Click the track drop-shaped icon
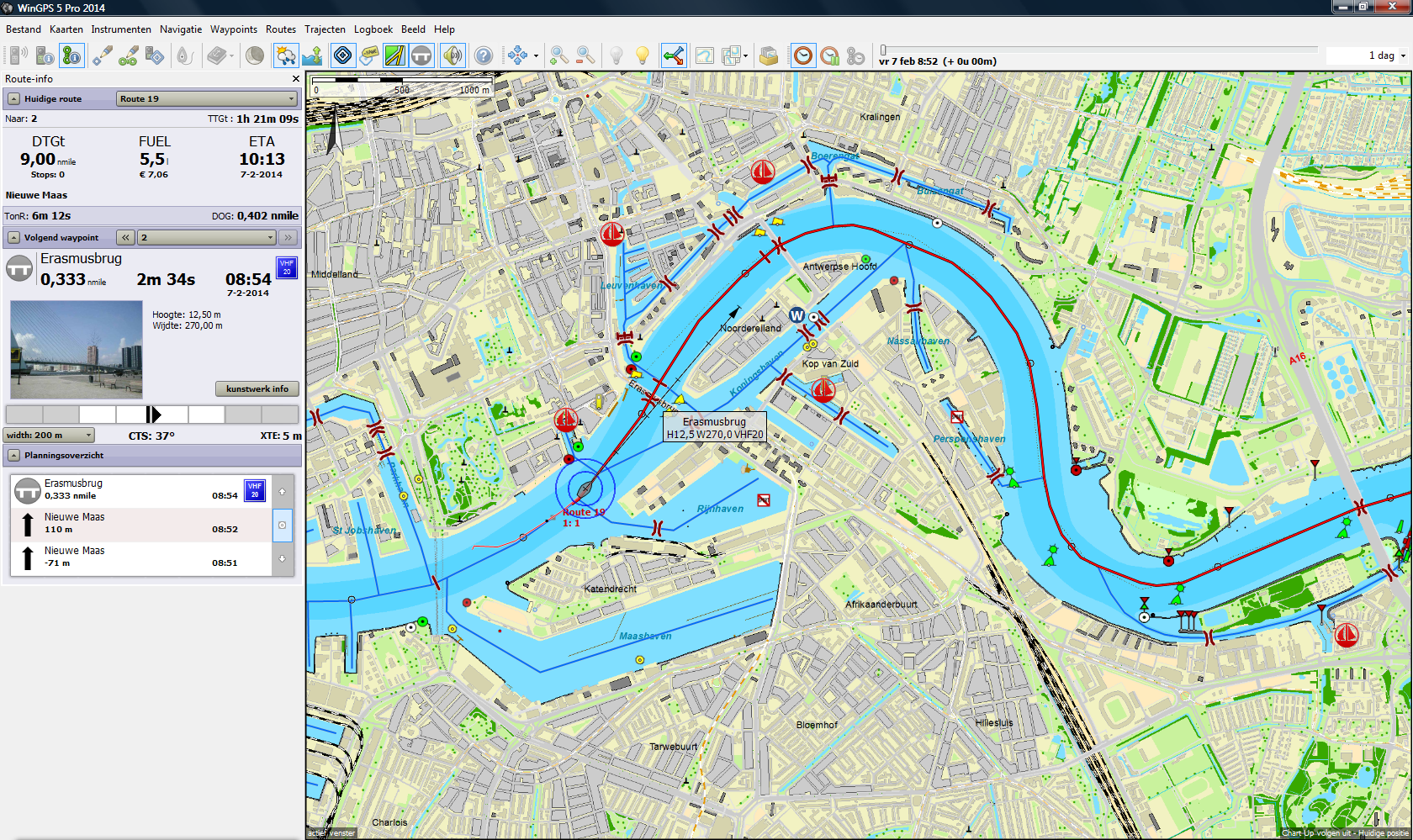 (x=185, y=55)
